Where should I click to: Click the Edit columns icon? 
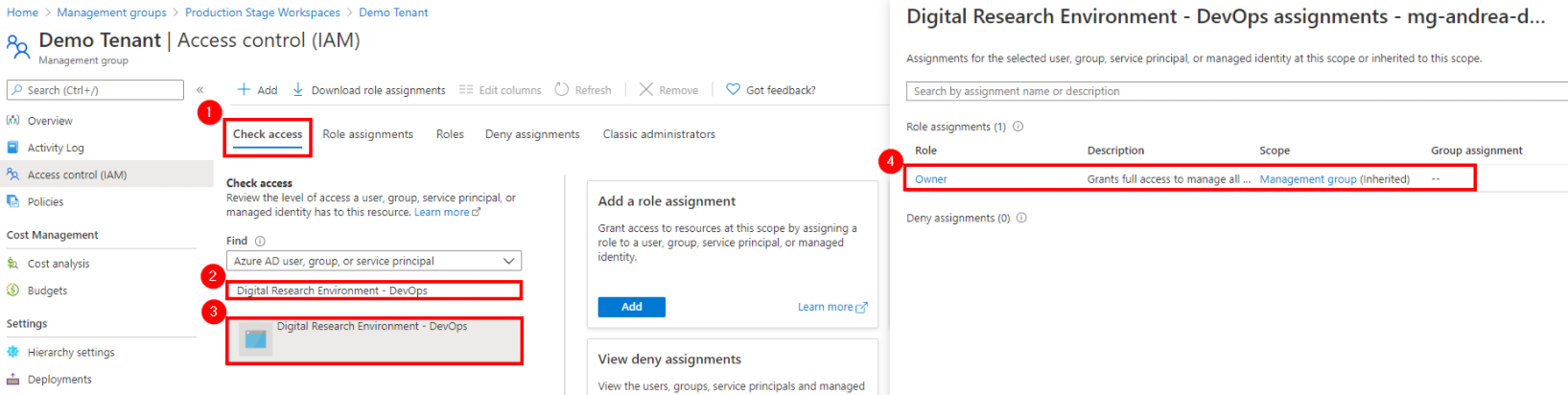click(466, 89)
